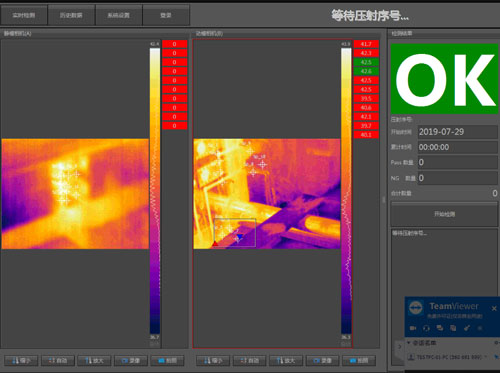Click zoom-out (缩小) button under camera A
The width and height of the screenshot is (500, 373).
pos(21,360)
